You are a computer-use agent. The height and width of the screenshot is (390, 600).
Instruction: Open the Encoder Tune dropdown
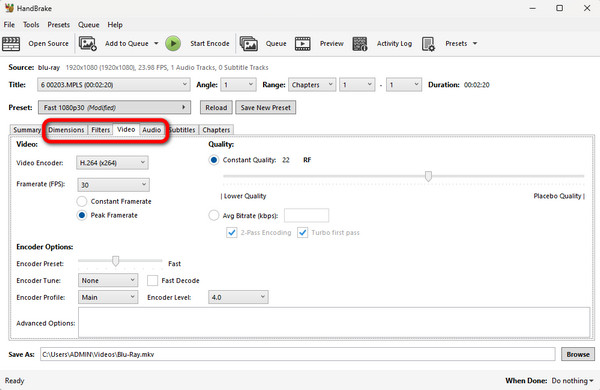(108, 281)
